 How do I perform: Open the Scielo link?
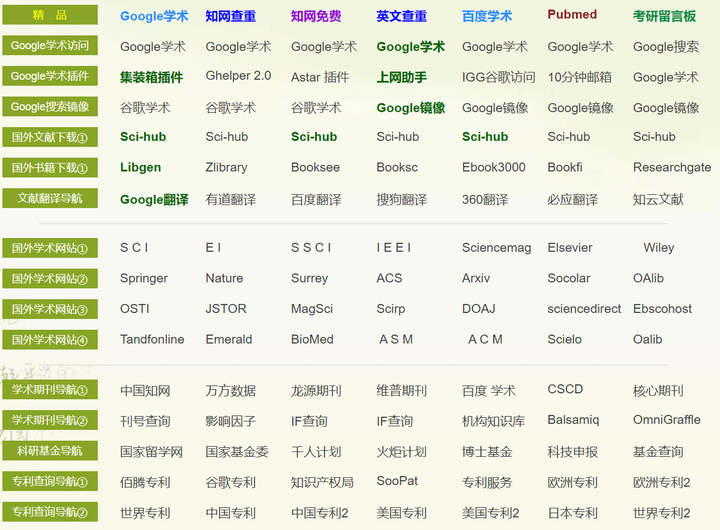tap(564, 339)
